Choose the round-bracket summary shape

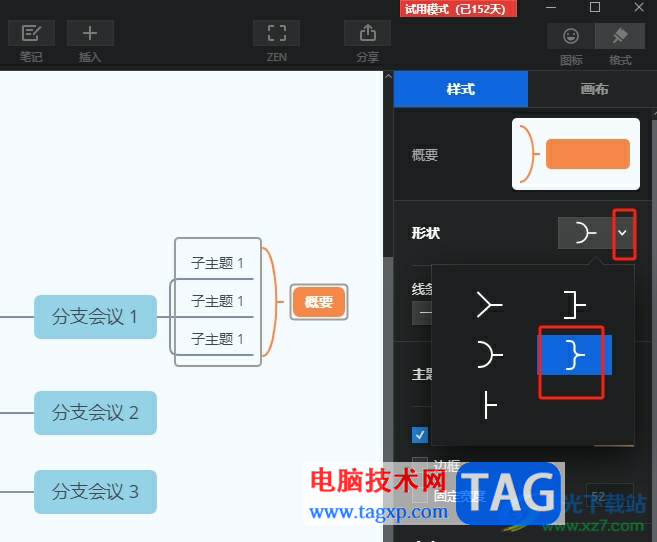point(489,354)
